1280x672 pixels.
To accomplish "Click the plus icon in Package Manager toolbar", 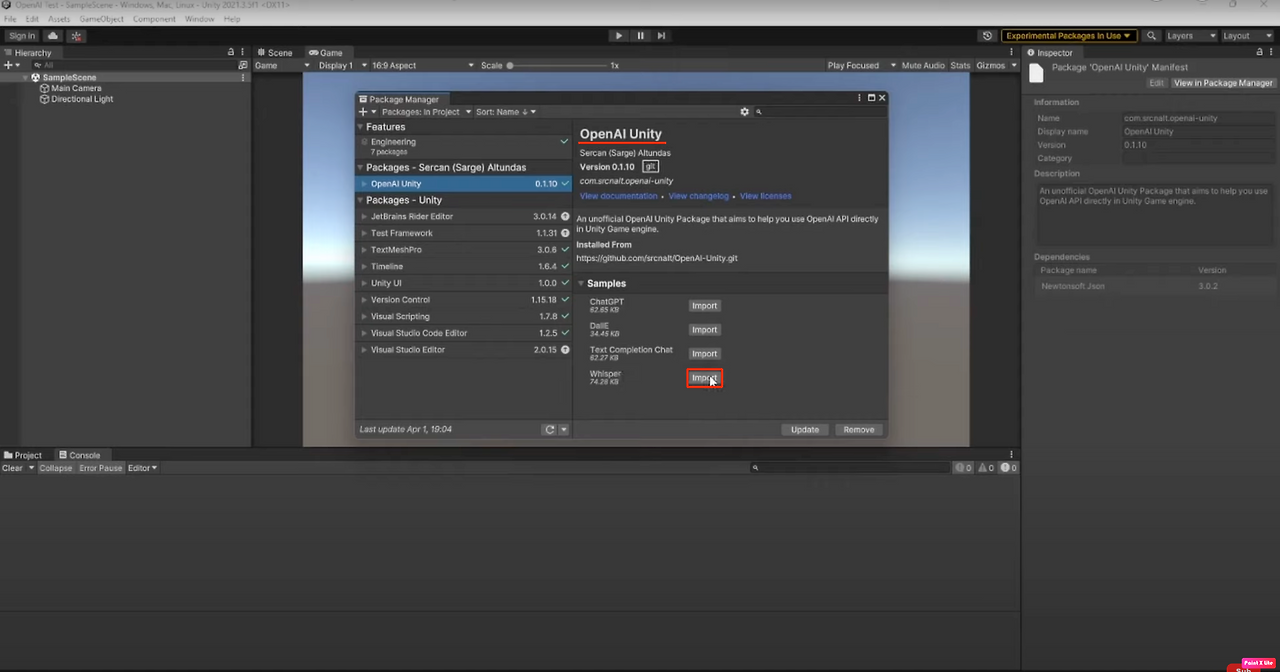I will point(364,112).
